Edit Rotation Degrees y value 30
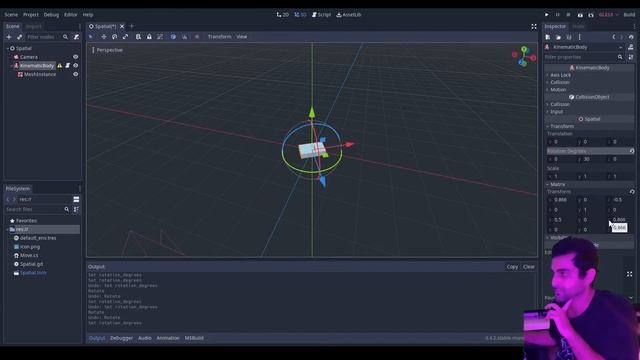Image resolution: width=640 pixels, height=360 pixels. (x=591, y=159)
